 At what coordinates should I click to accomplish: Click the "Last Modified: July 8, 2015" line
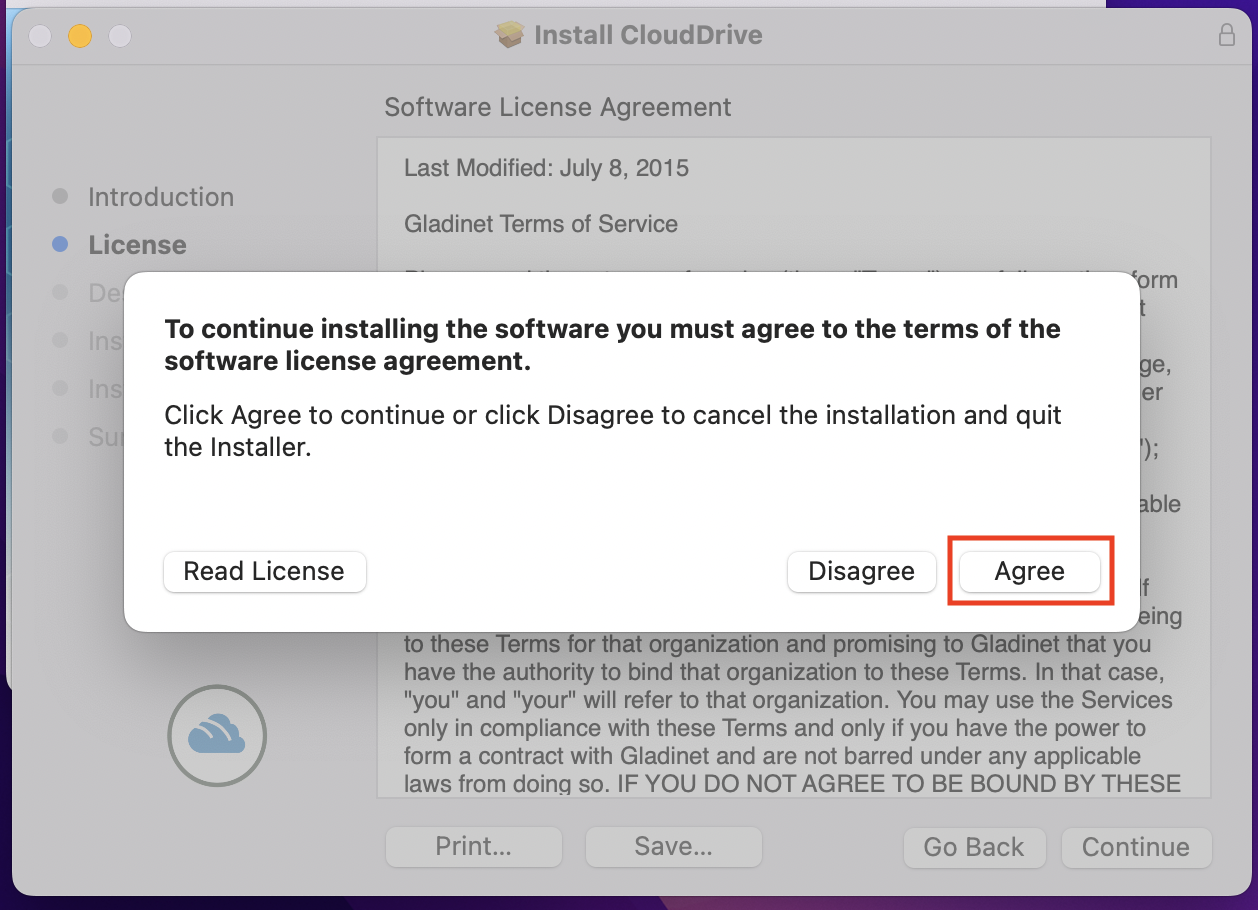547,167
